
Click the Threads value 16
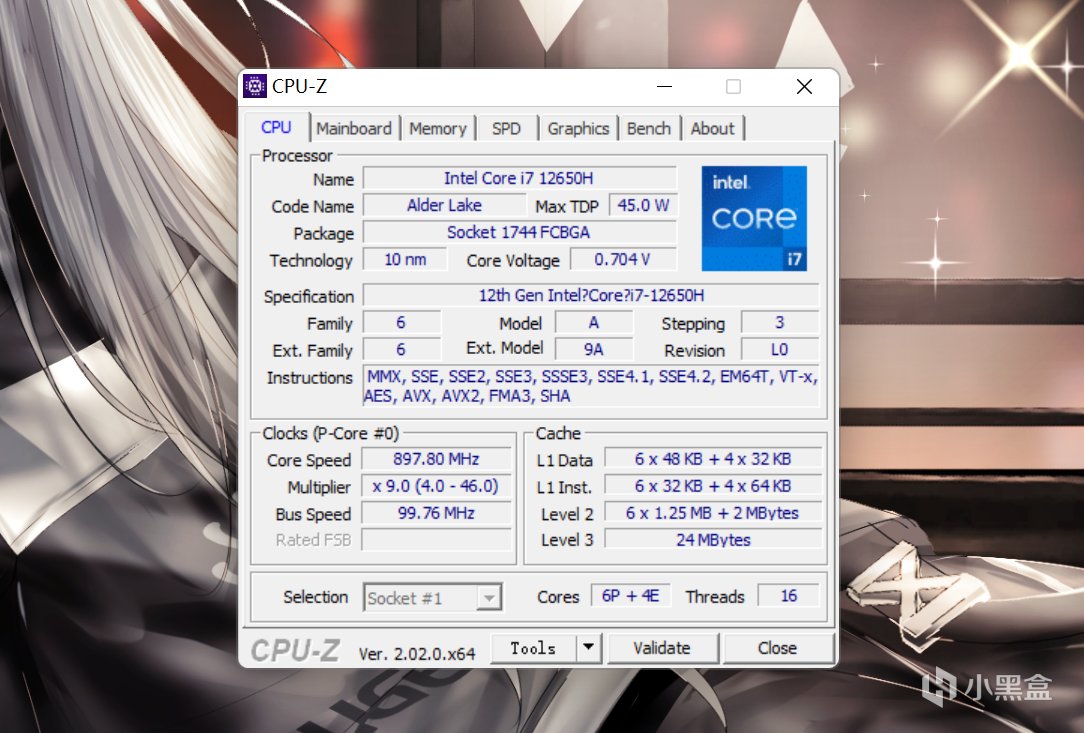(x=789, y=595)
